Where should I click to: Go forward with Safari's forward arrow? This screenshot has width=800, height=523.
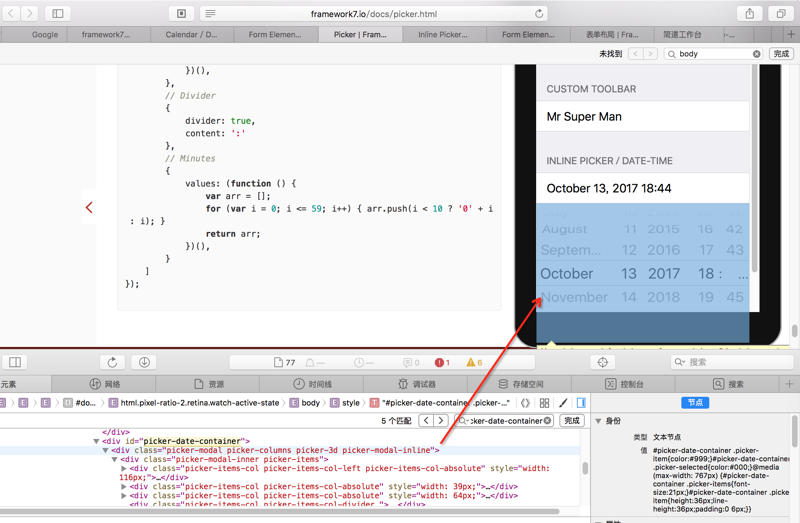coord(30,13)
